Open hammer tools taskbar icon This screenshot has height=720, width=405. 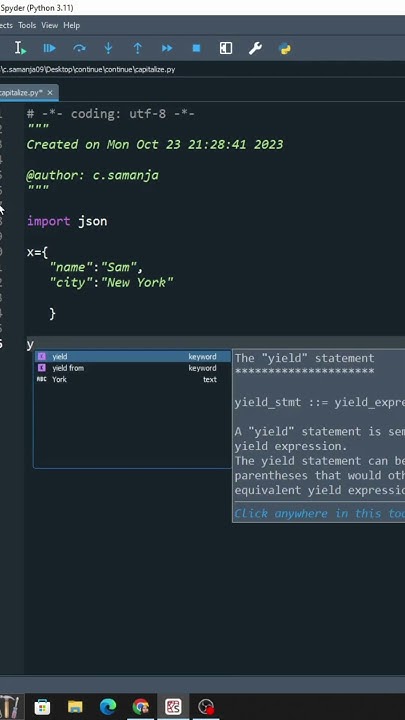tap(10, 706)
